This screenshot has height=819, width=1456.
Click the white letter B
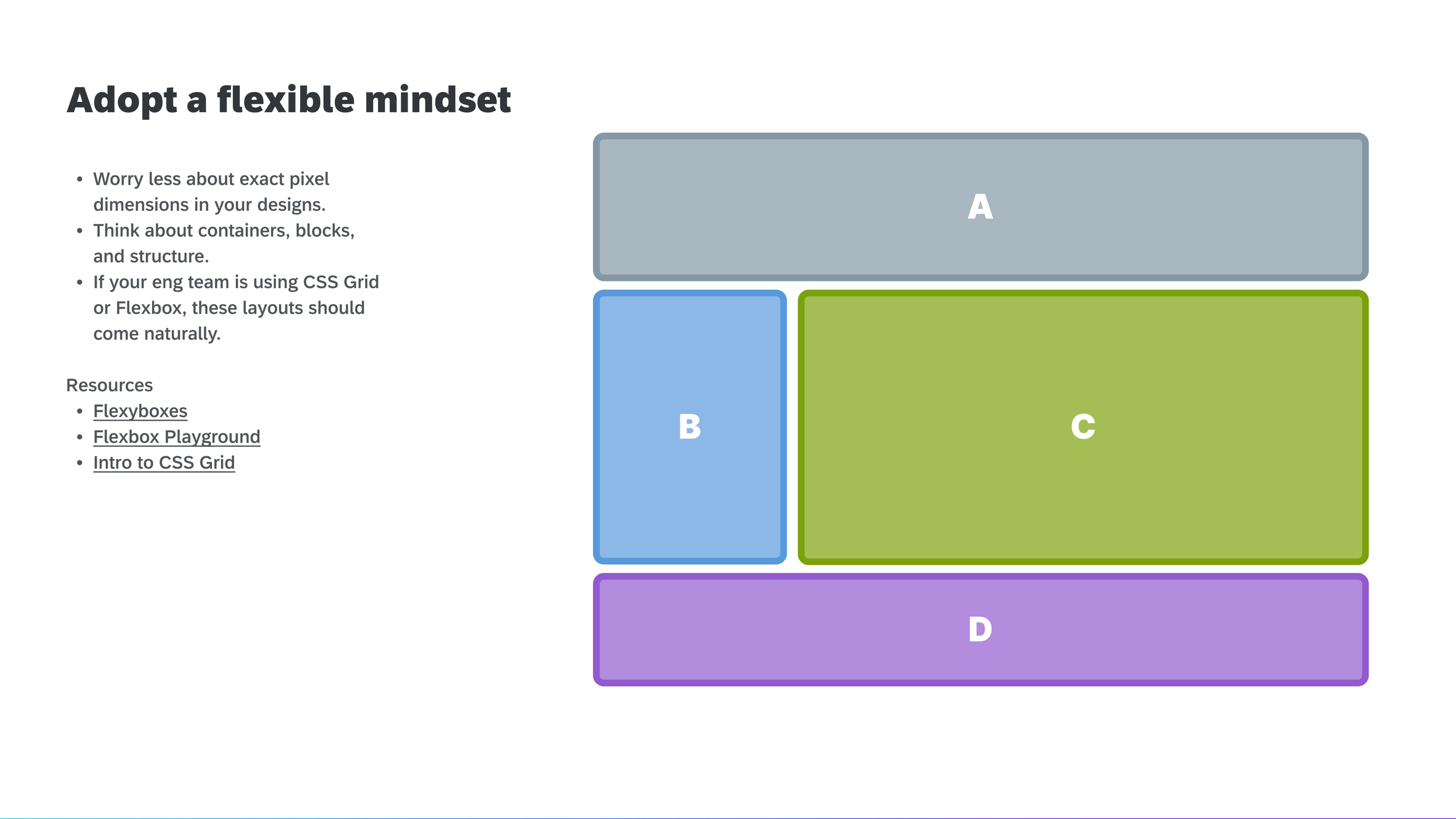click(690, 426)
